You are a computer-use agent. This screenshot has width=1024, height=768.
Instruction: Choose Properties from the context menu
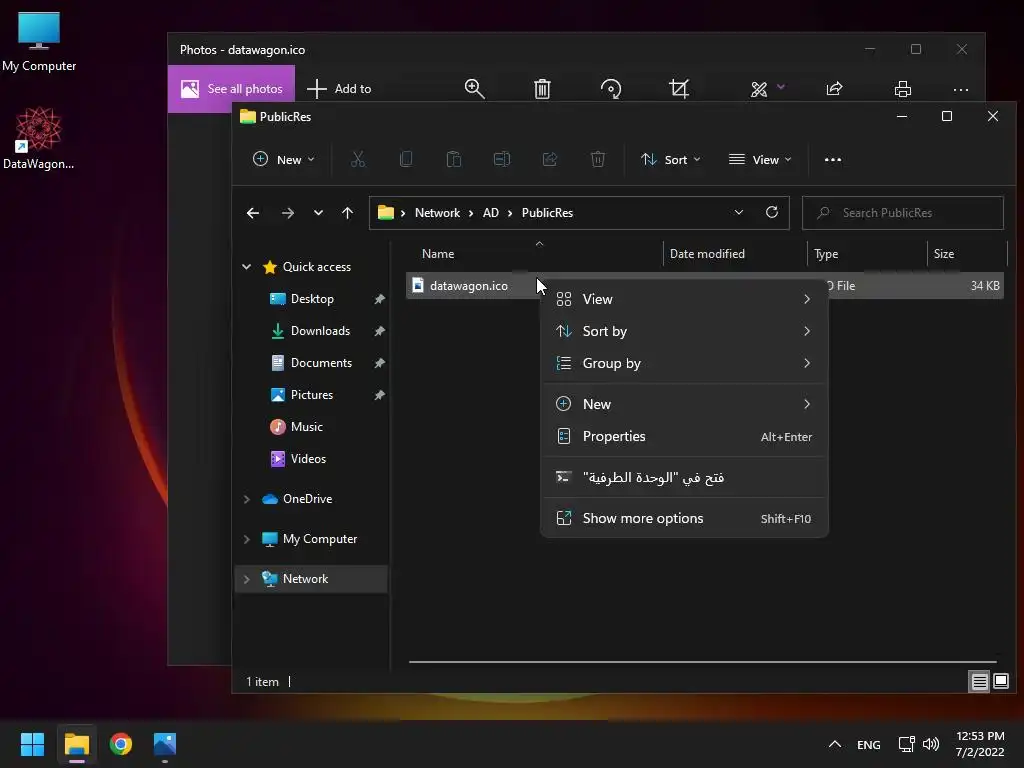(x=684, y=436)
